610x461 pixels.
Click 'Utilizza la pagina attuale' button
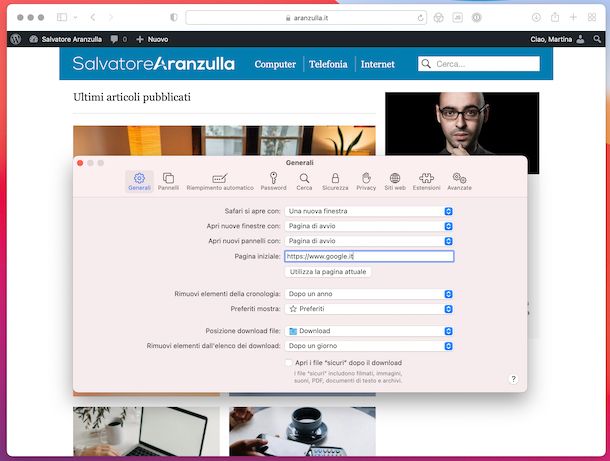click(328, 272)
